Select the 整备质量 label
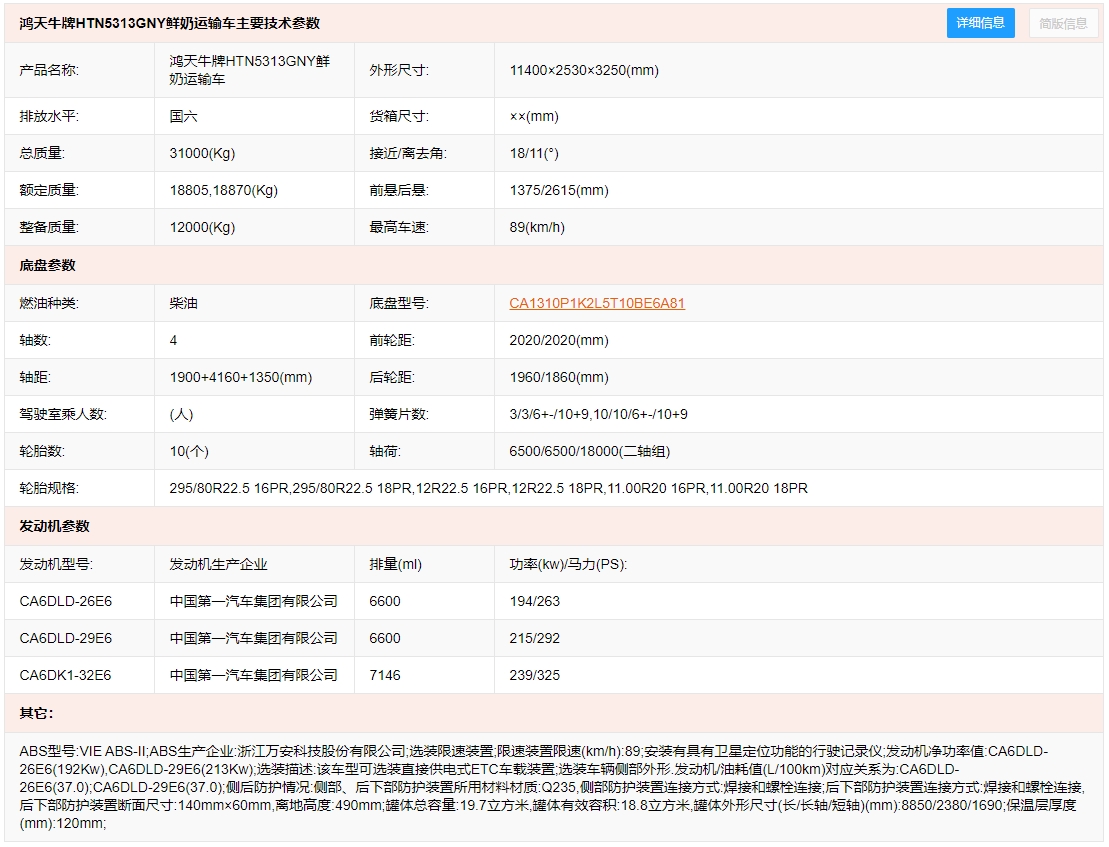This screenshot has height=847, width=1109. click(x=49, y=227)
